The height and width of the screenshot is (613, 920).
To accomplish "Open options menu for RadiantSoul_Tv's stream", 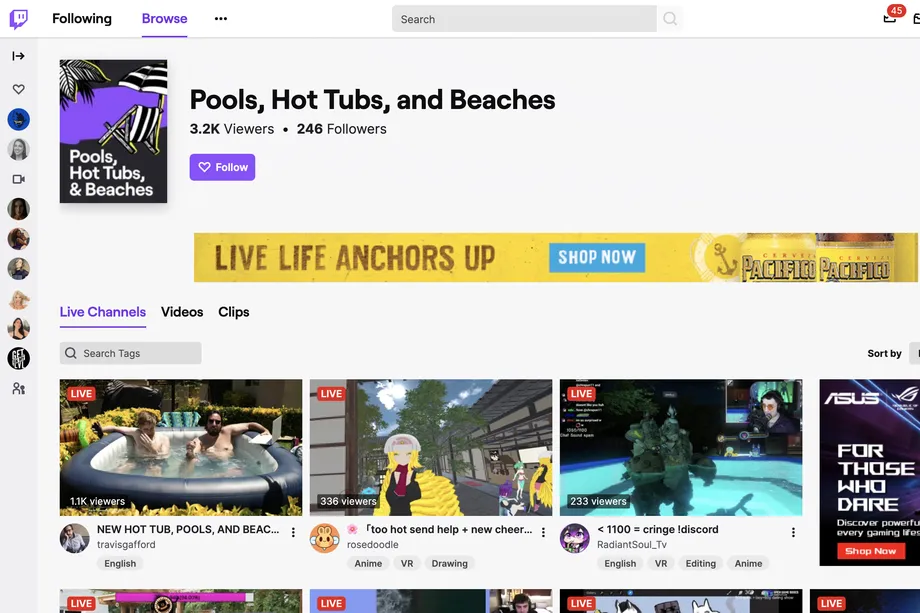I will (793, 532).
